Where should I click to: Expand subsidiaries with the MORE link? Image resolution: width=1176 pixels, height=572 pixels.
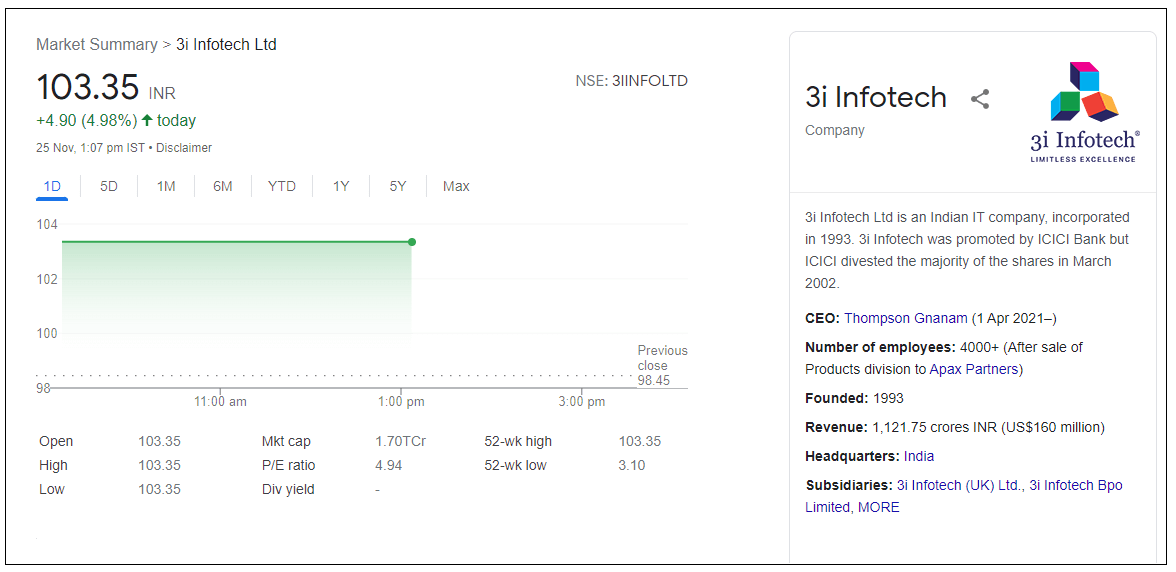(879, 507)
